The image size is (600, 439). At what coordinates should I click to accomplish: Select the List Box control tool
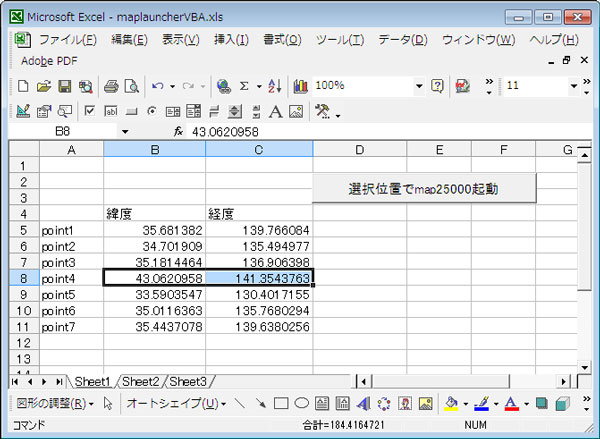click(x=173, y=112)
